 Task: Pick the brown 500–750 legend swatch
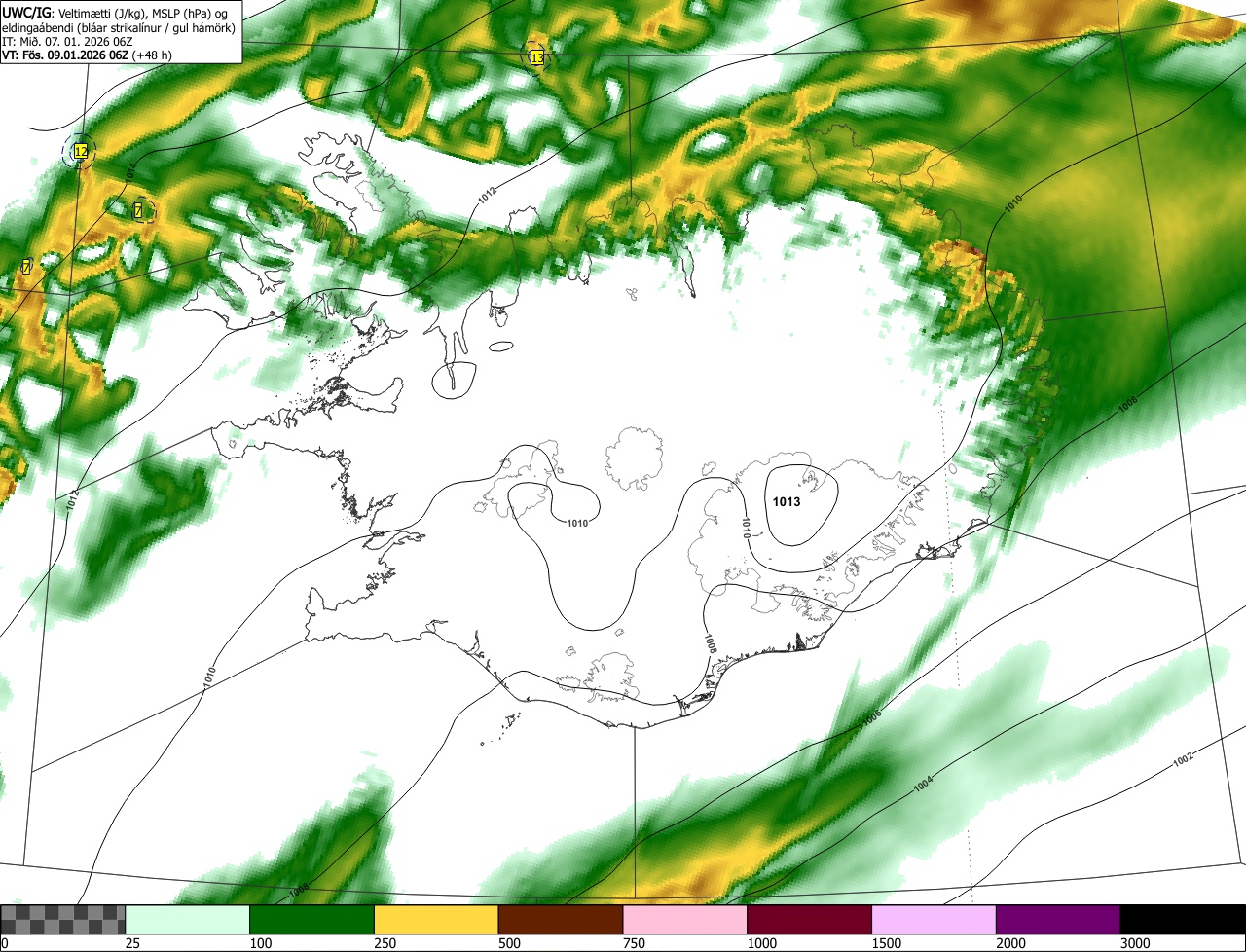coord(561,920)
